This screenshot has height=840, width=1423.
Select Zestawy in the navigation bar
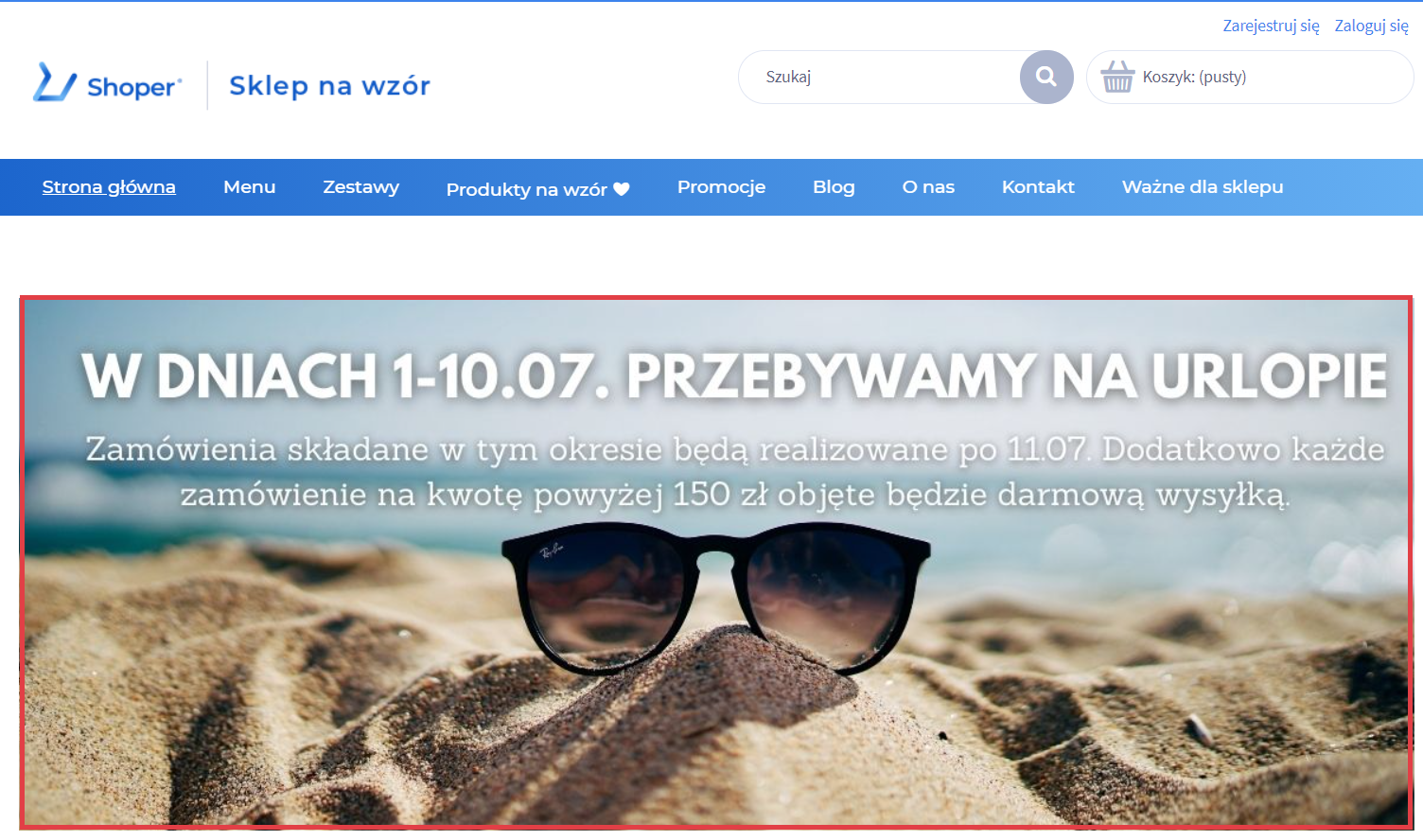point(361,187)
